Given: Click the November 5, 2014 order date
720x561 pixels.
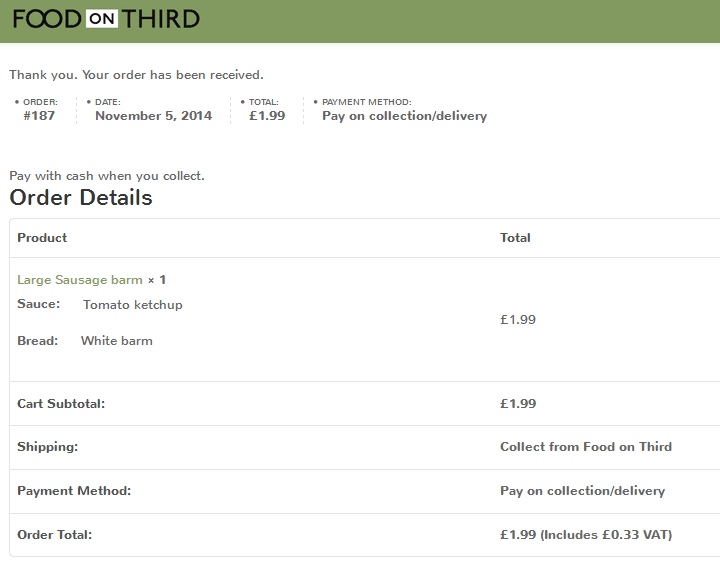Looking at the screenshot, I should pyautogui.click(x=153, y=116).
